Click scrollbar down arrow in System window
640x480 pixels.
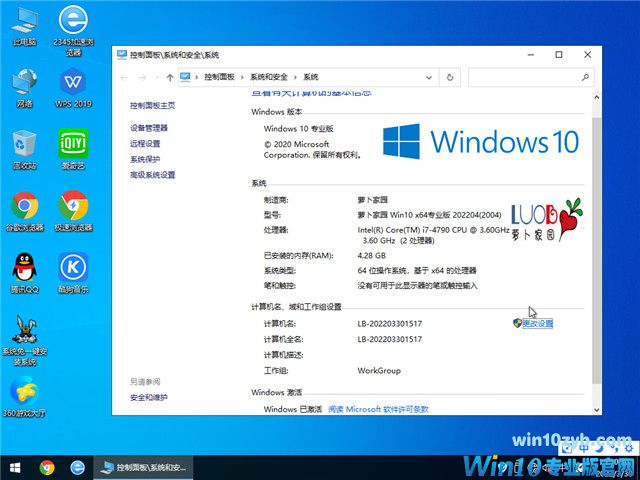click(596, 409)
